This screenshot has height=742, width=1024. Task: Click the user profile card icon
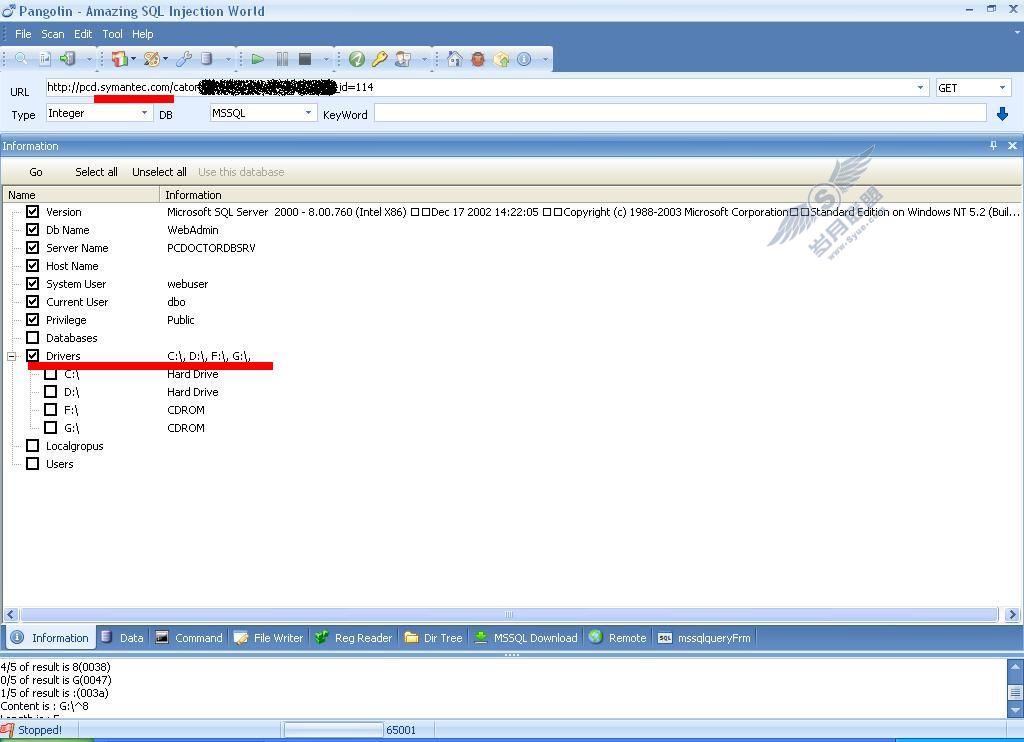point(403,59)
